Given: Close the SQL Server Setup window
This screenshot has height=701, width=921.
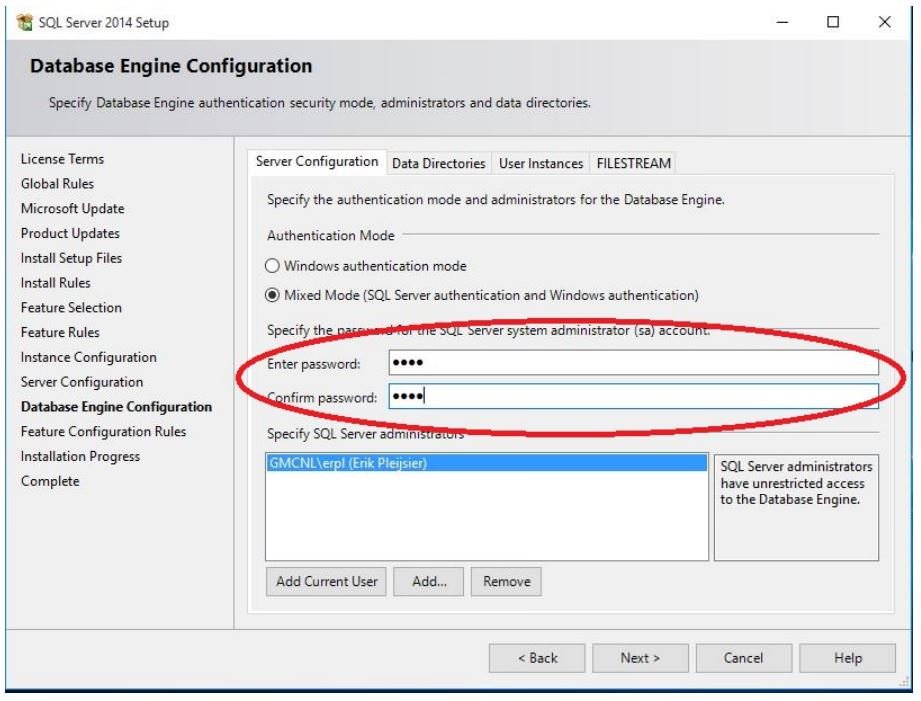Looking at the screenshot, I should (x=885, y=22).
